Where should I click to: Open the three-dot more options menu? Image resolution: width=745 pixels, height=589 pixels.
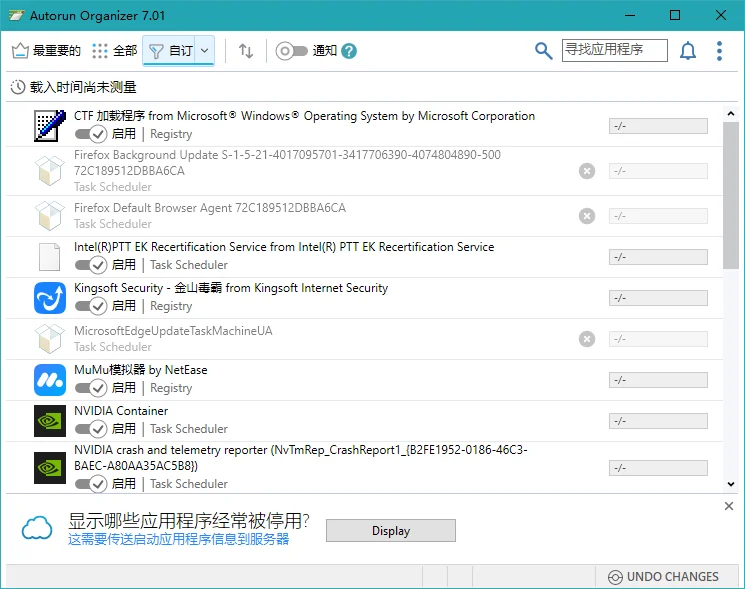point(719,50)
